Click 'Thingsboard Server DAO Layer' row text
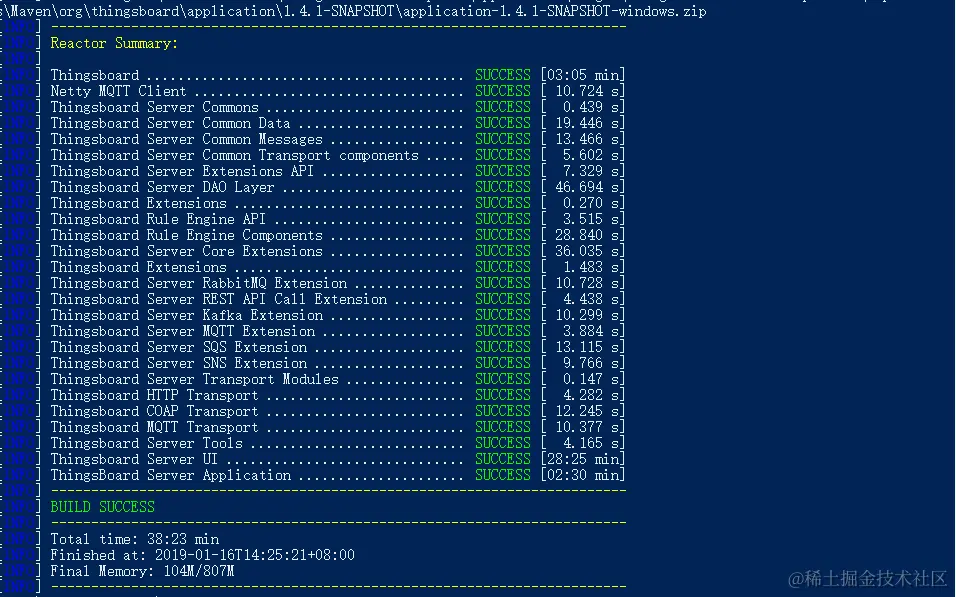 tap(162, 187)
